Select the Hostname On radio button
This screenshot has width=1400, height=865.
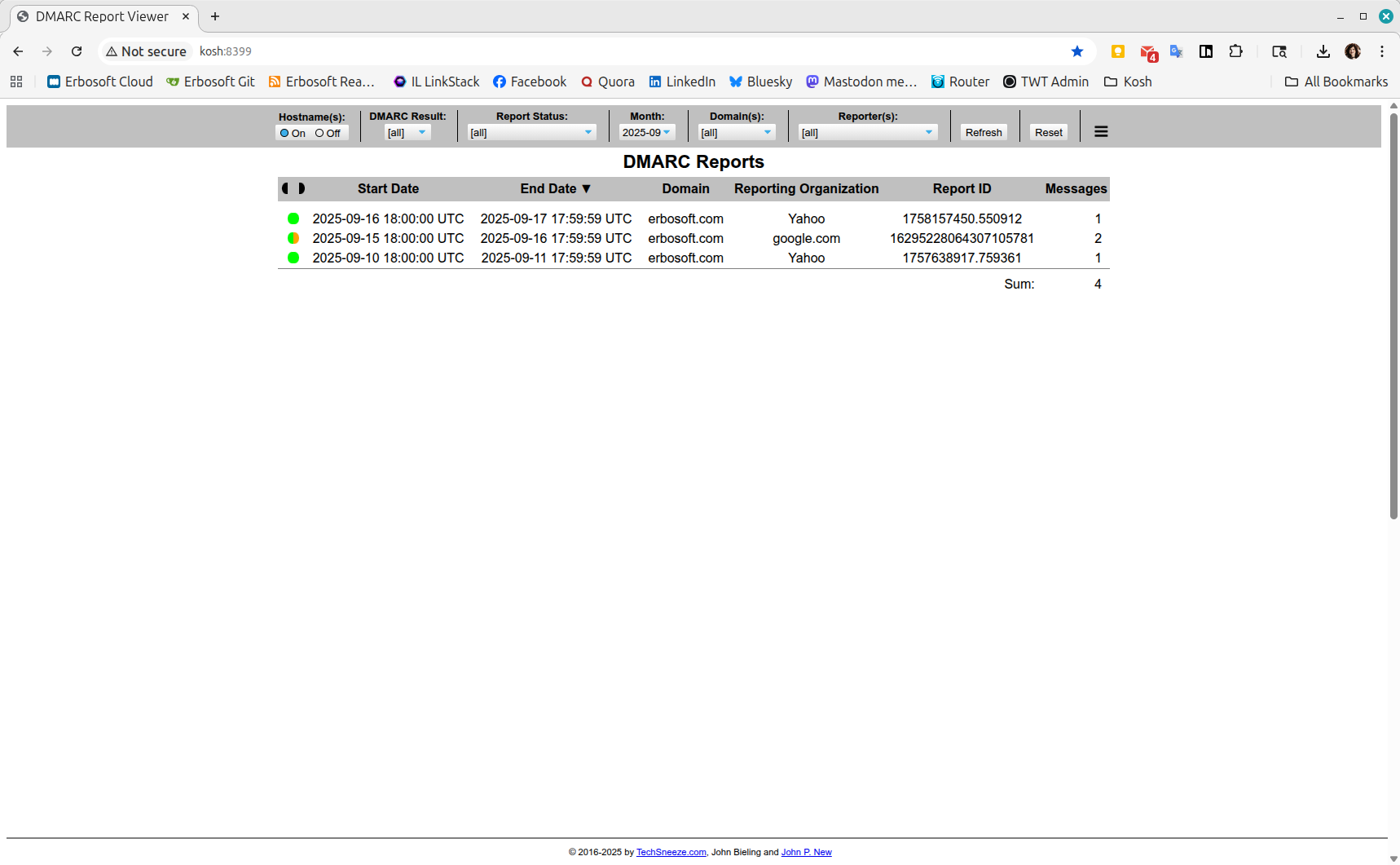click(284, 133)
